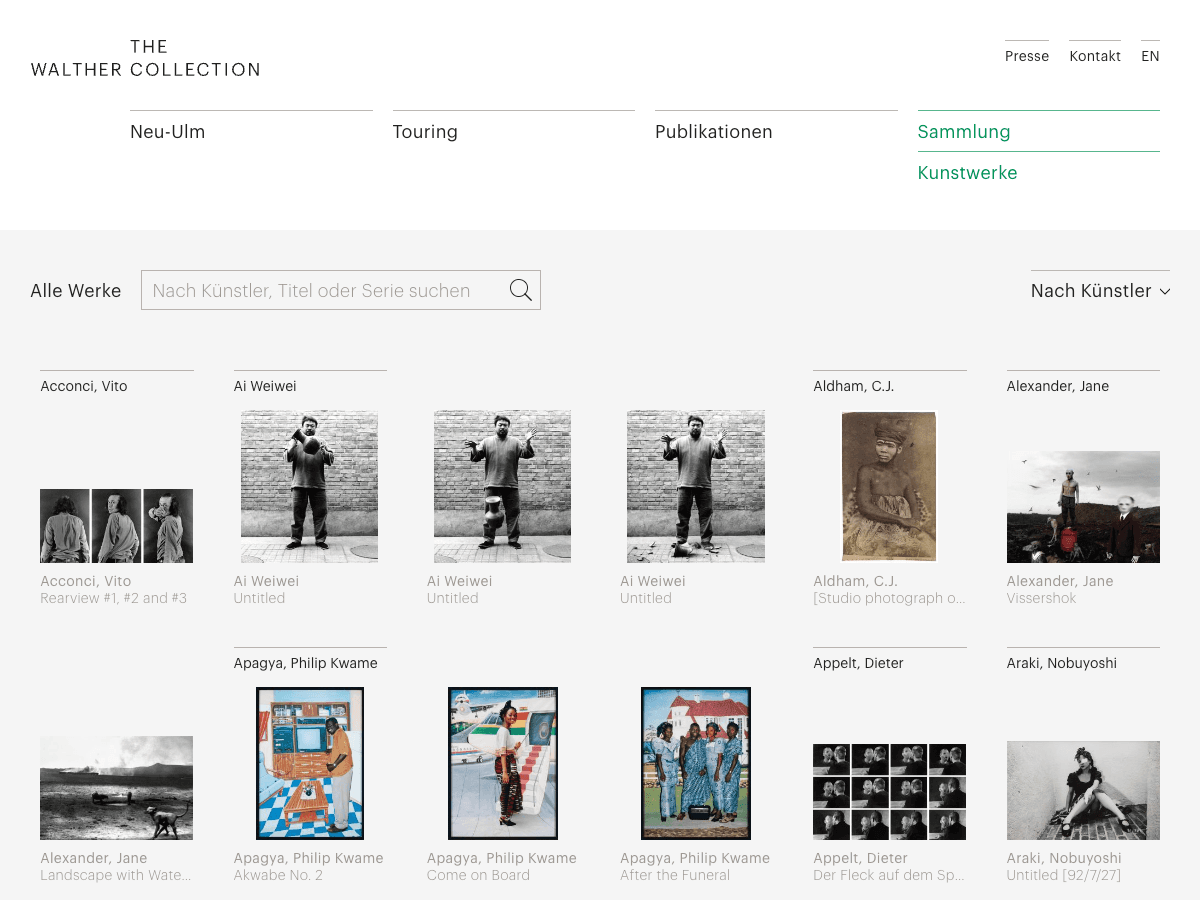This screenshot has width=1200, height=900.
Task: Click the 'Apagya, Philip Kwame' artist heading
Action: click(306, 663)
